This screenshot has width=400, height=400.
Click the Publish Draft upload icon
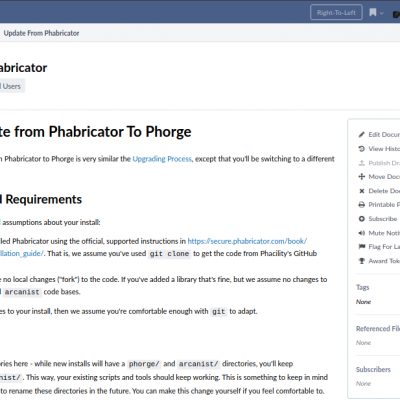click(362, 163)
